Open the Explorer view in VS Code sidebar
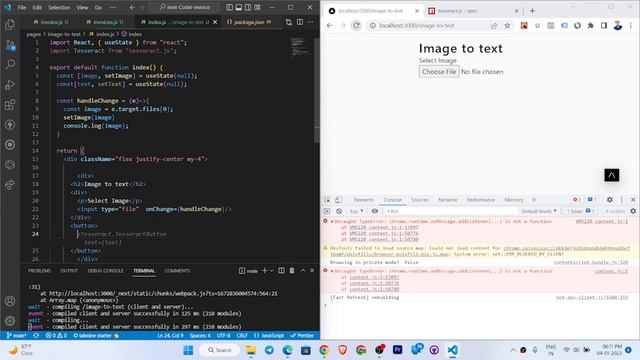 click(x=10, y=24)
